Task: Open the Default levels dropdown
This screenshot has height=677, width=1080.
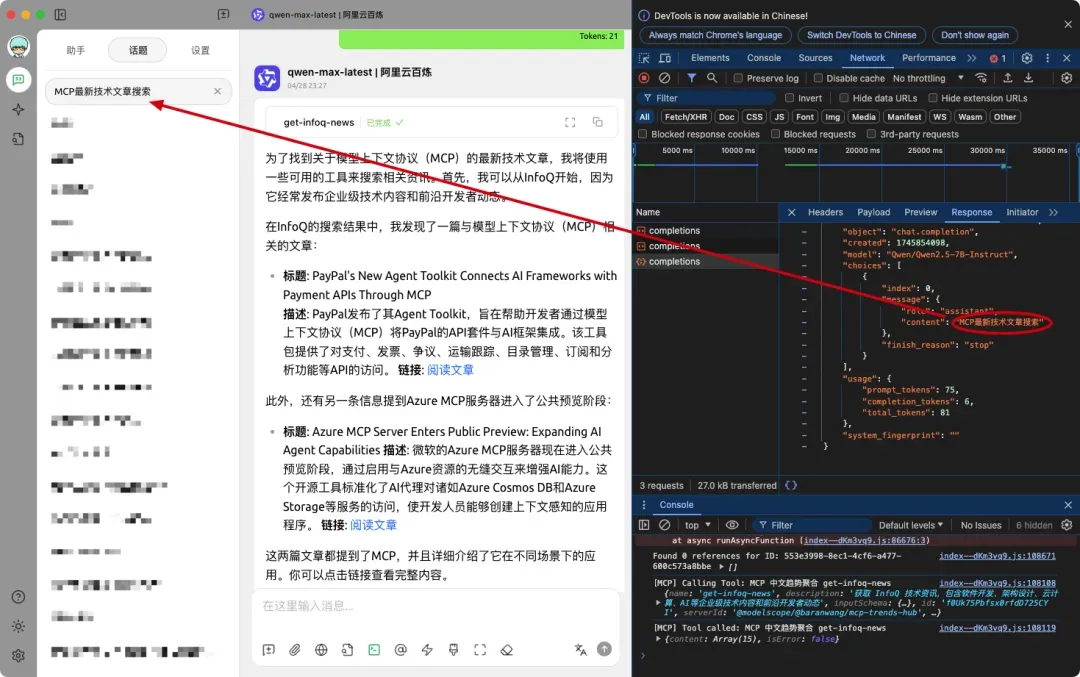Action: [x=911, y=525]
